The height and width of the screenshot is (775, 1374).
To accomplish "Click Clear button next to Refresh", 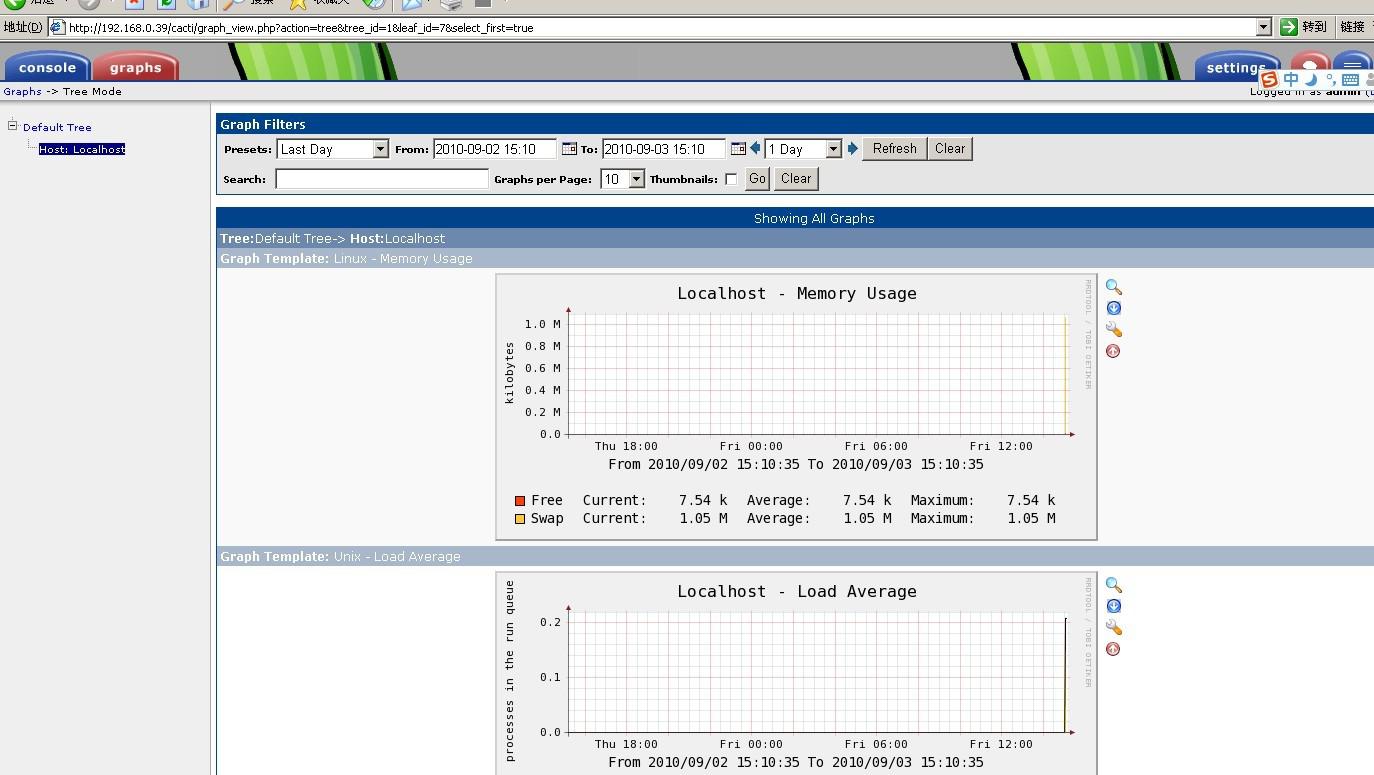I will point(950,149).
